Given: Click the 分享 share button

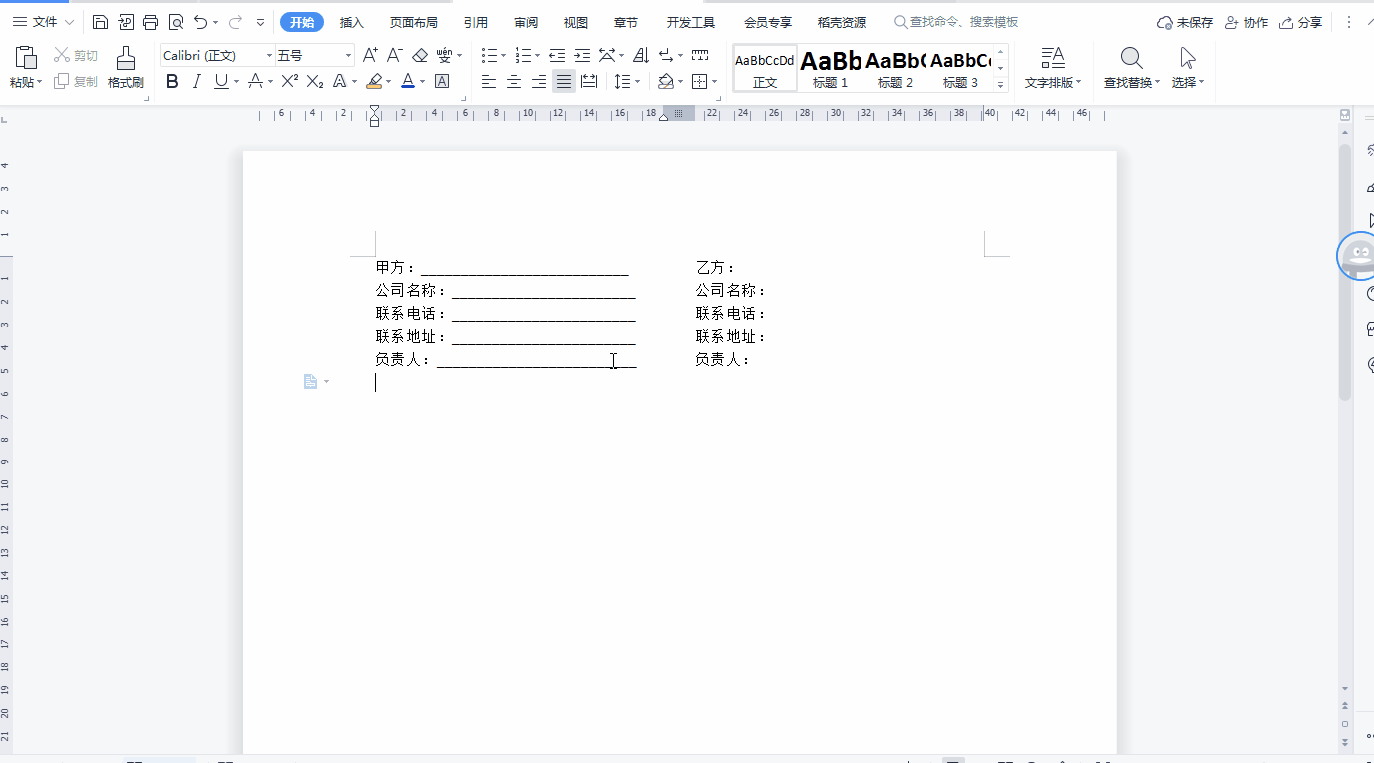Looking at the screenshot, I should tap(1301, 22).
